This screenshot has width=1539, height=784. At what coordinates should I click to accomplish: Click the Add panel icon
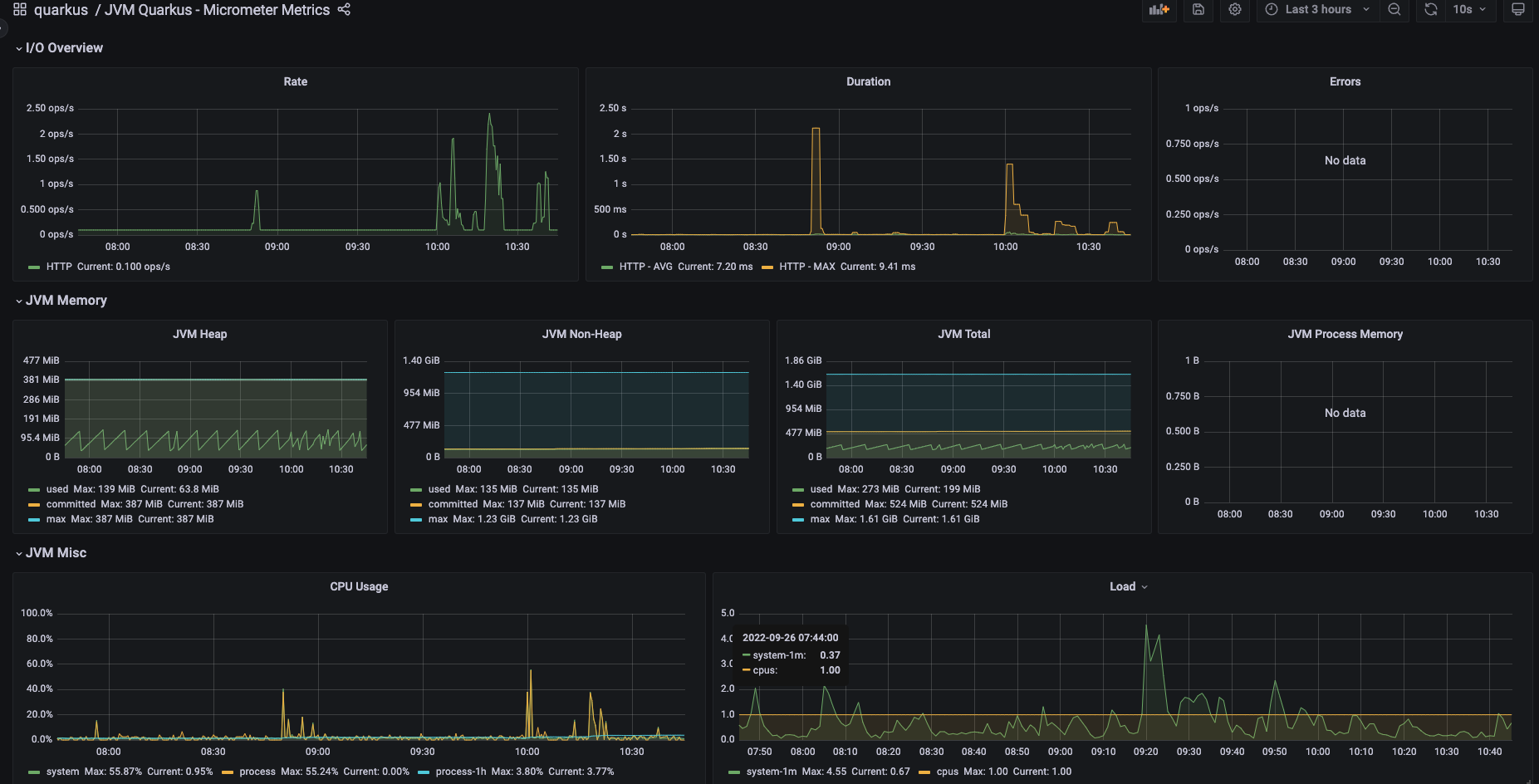coord(1159,10)
